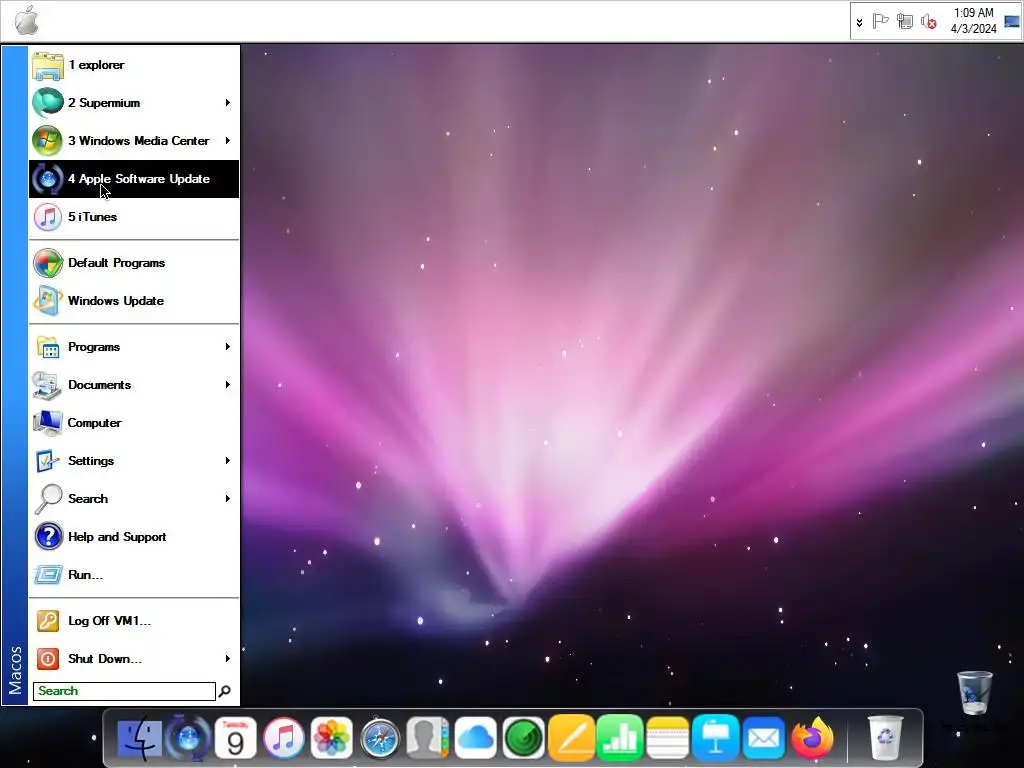Image resolution: width=1024 pixels, height=768 pixels.
Task: Expand the Search submenu arrow
Action: point(227,498)
